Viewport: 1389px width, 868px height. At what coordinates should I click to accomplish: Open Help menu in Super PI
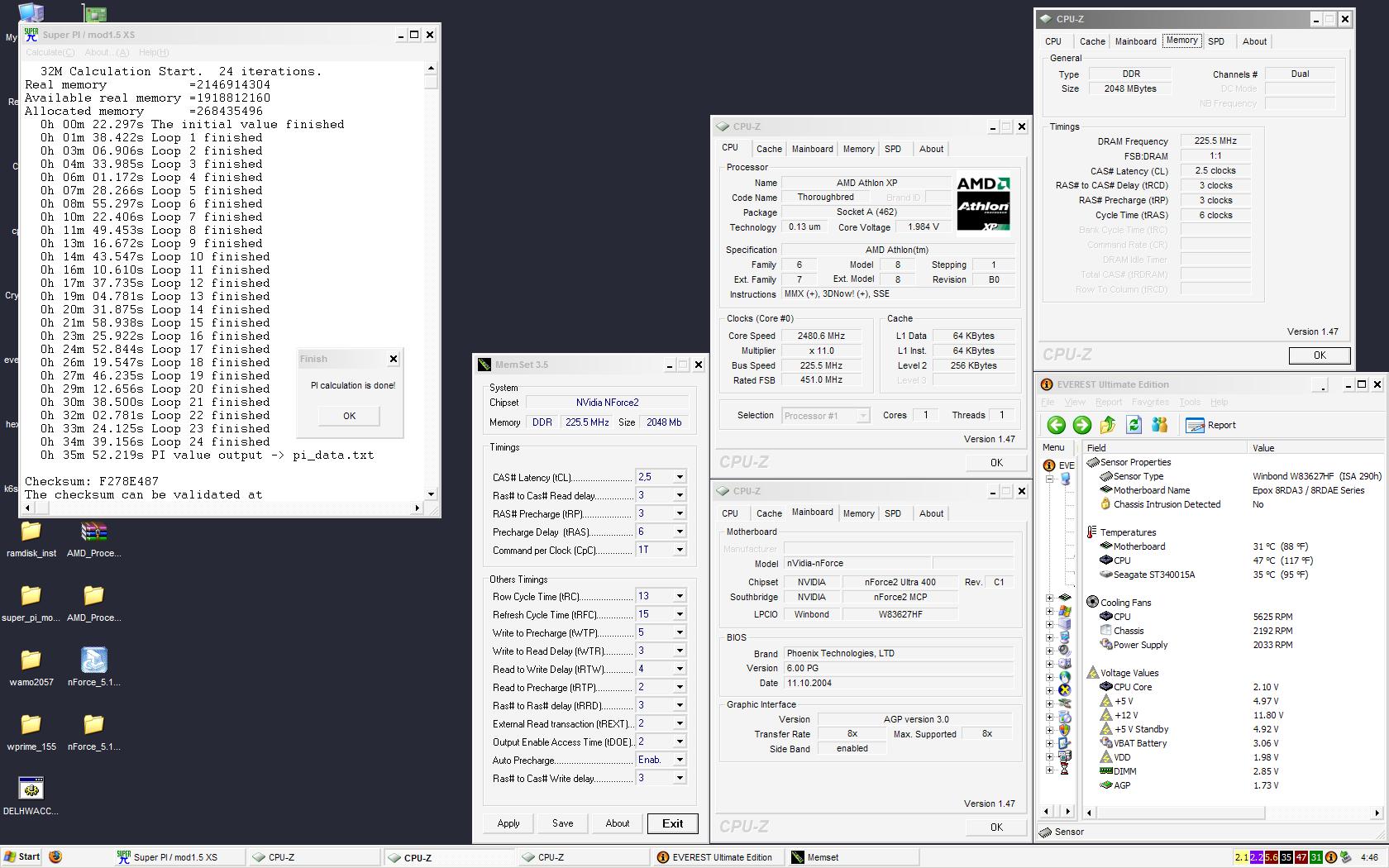click(x=154, y=52)
